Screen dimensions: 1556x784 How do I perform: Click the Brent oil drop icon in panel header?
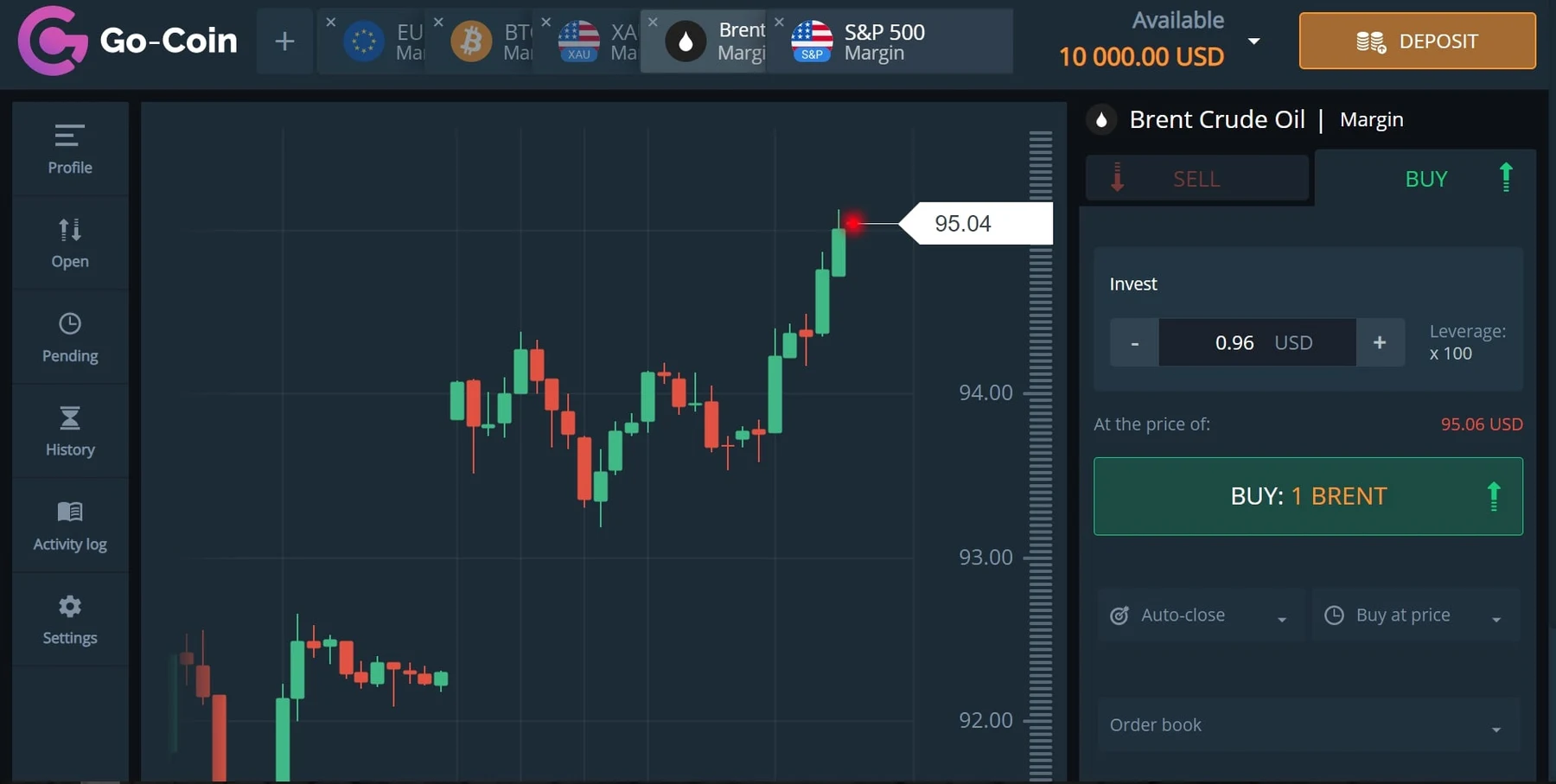coord(1101,119)
